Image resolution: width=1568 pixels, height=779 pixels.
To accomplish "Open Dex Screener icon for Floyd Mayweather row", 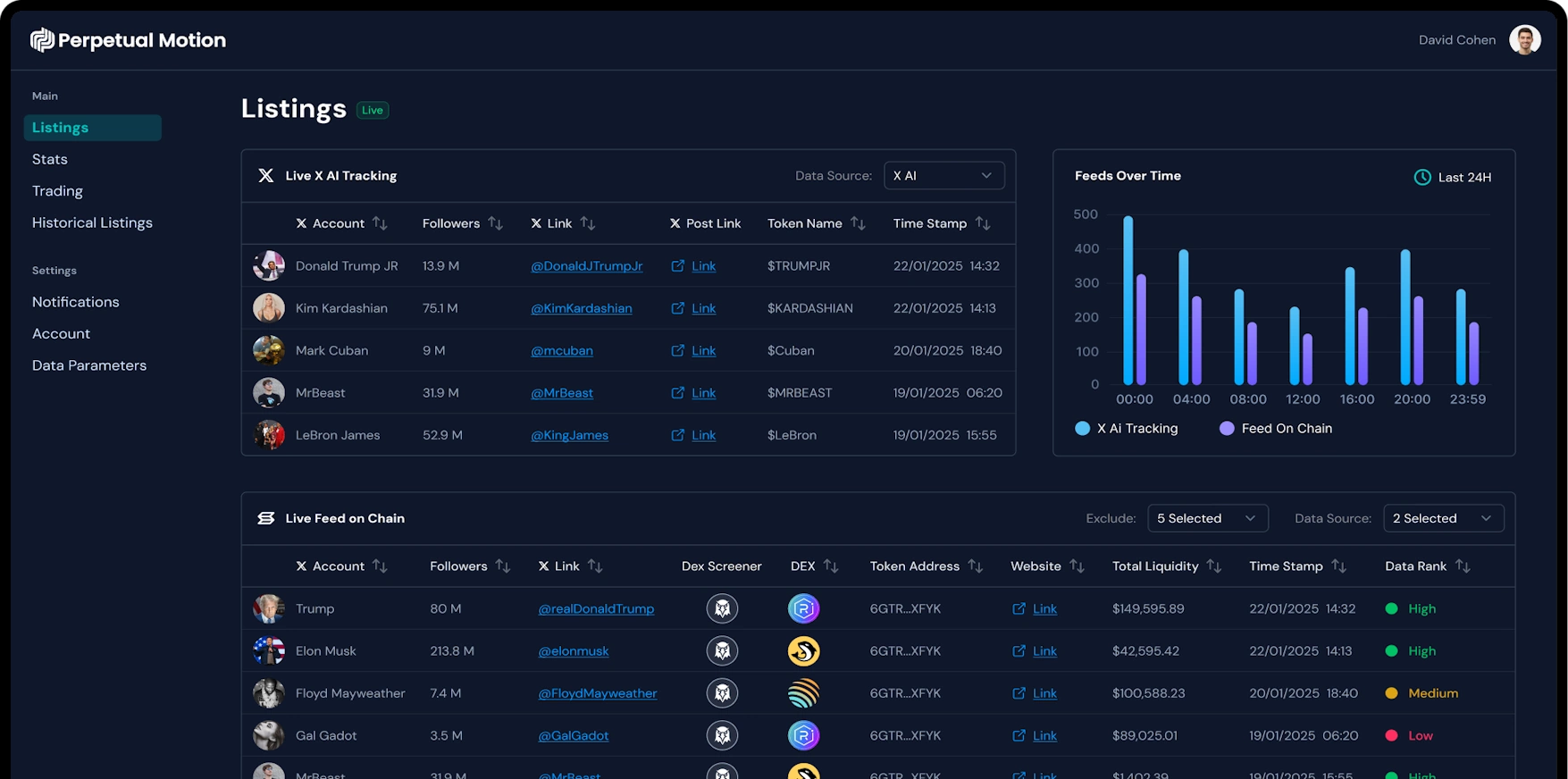I will [x=722, y=693].
